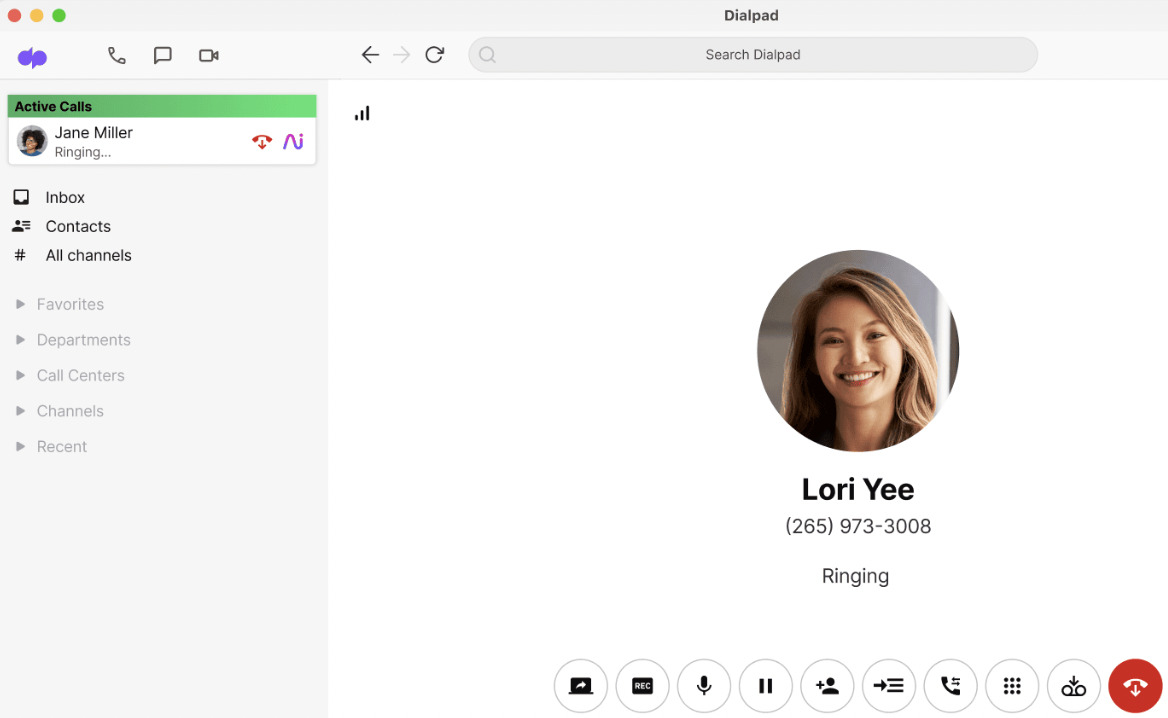This screenshot has width=1168, height=718.
Task: Reload the page with refresh icon
Action: 434,55
